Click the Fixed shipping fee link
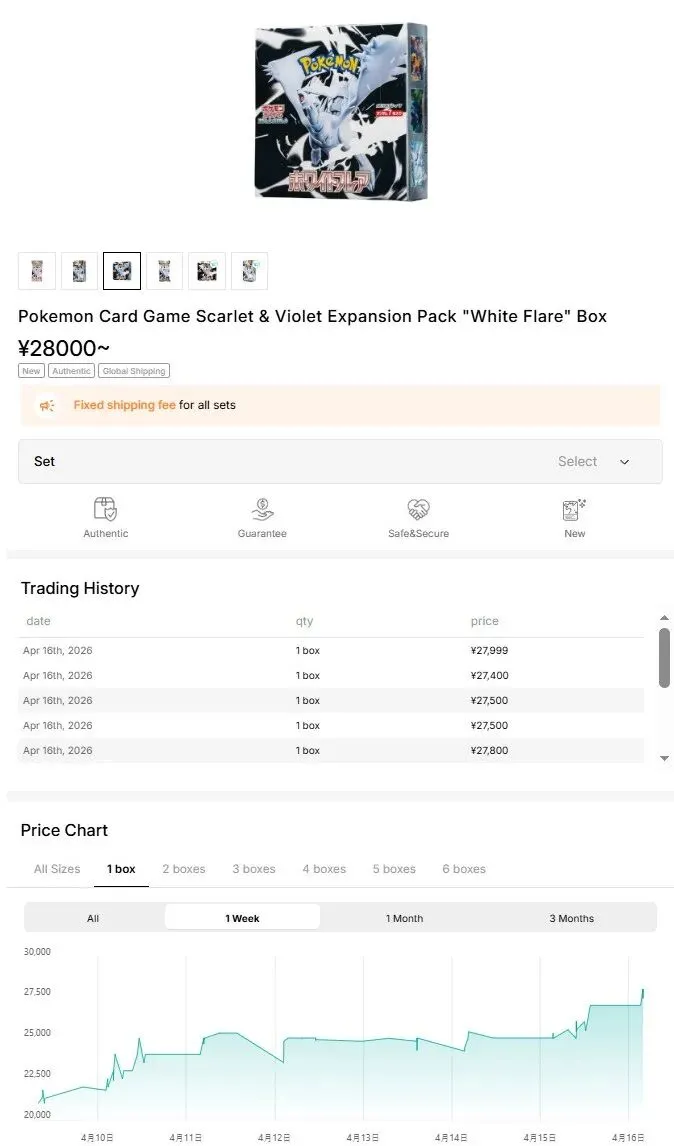 (x=124, y=405)
